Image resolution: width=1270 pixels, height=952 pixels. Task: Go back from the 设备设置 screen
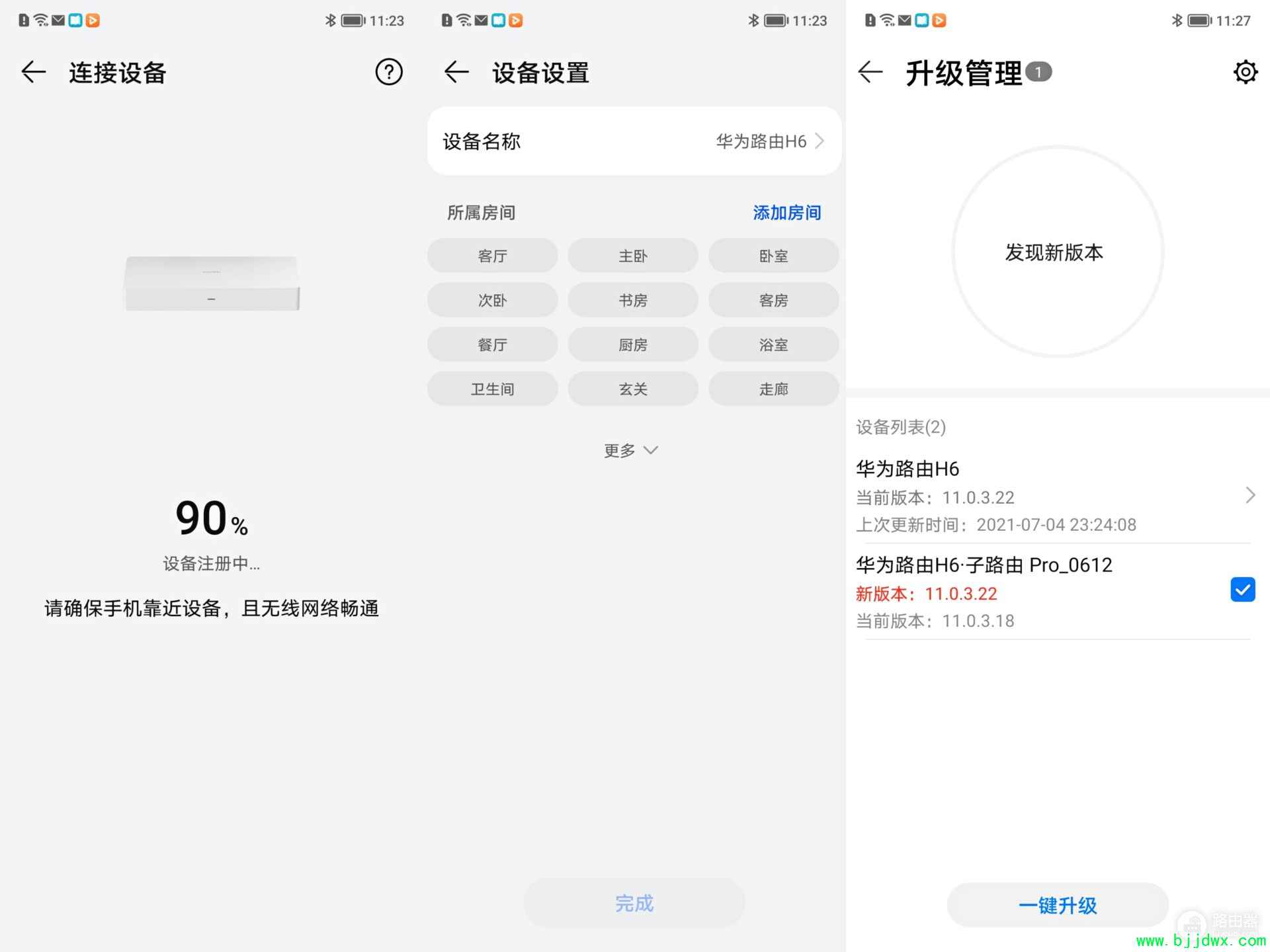pyautogui.click(x=456, y=72)
